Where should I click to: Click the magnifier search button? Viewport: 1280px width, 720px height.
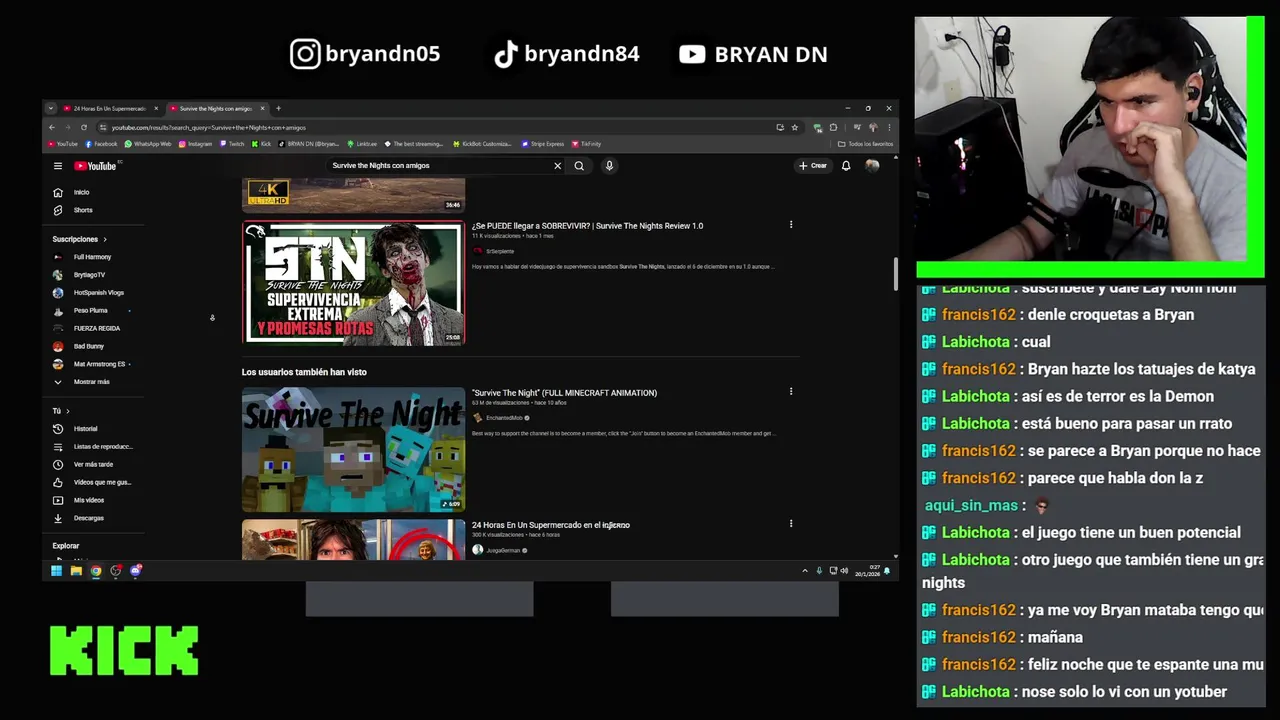coord(579,166)
